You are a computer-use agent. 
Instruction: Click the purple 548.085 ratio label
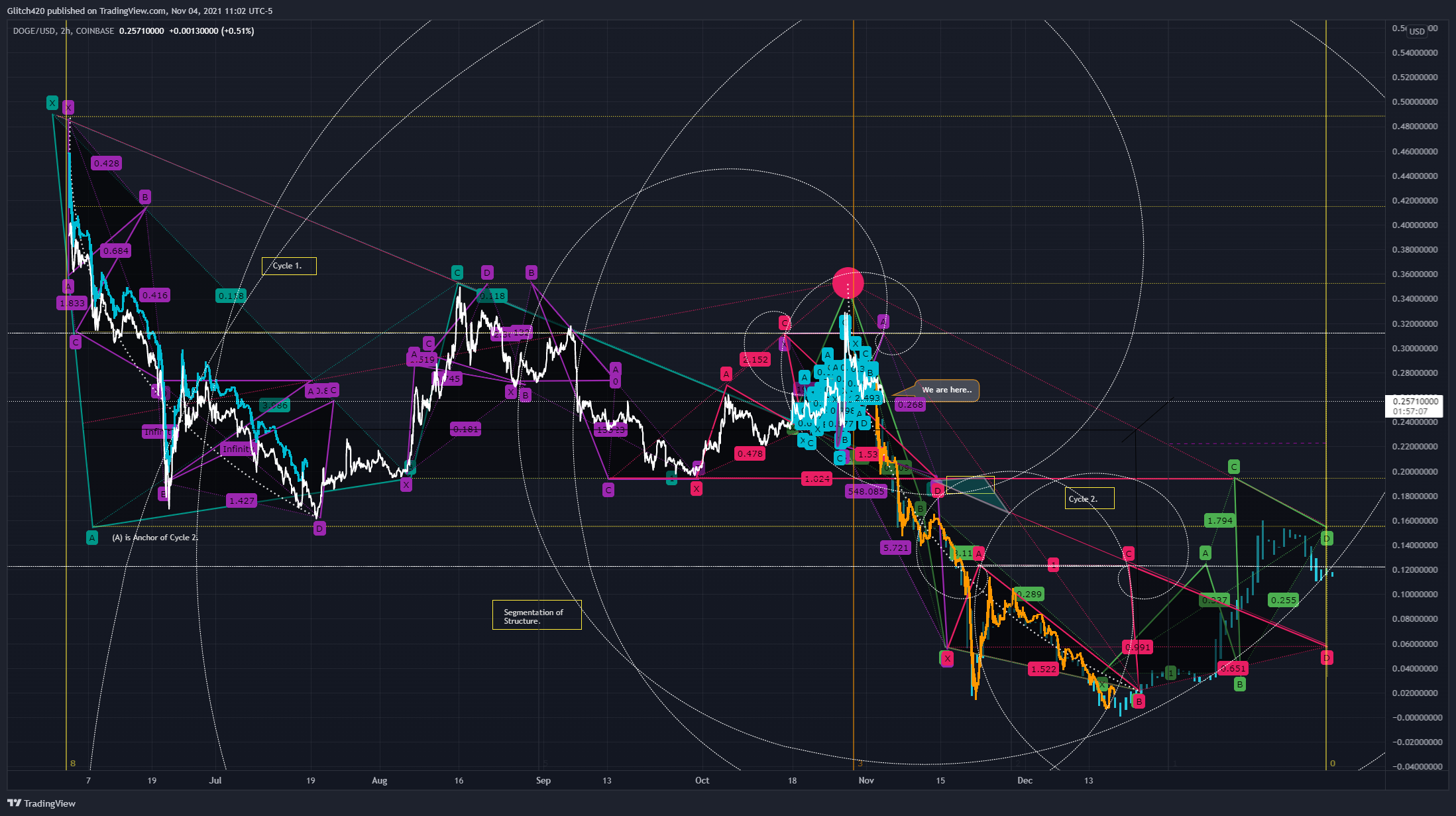866,491
